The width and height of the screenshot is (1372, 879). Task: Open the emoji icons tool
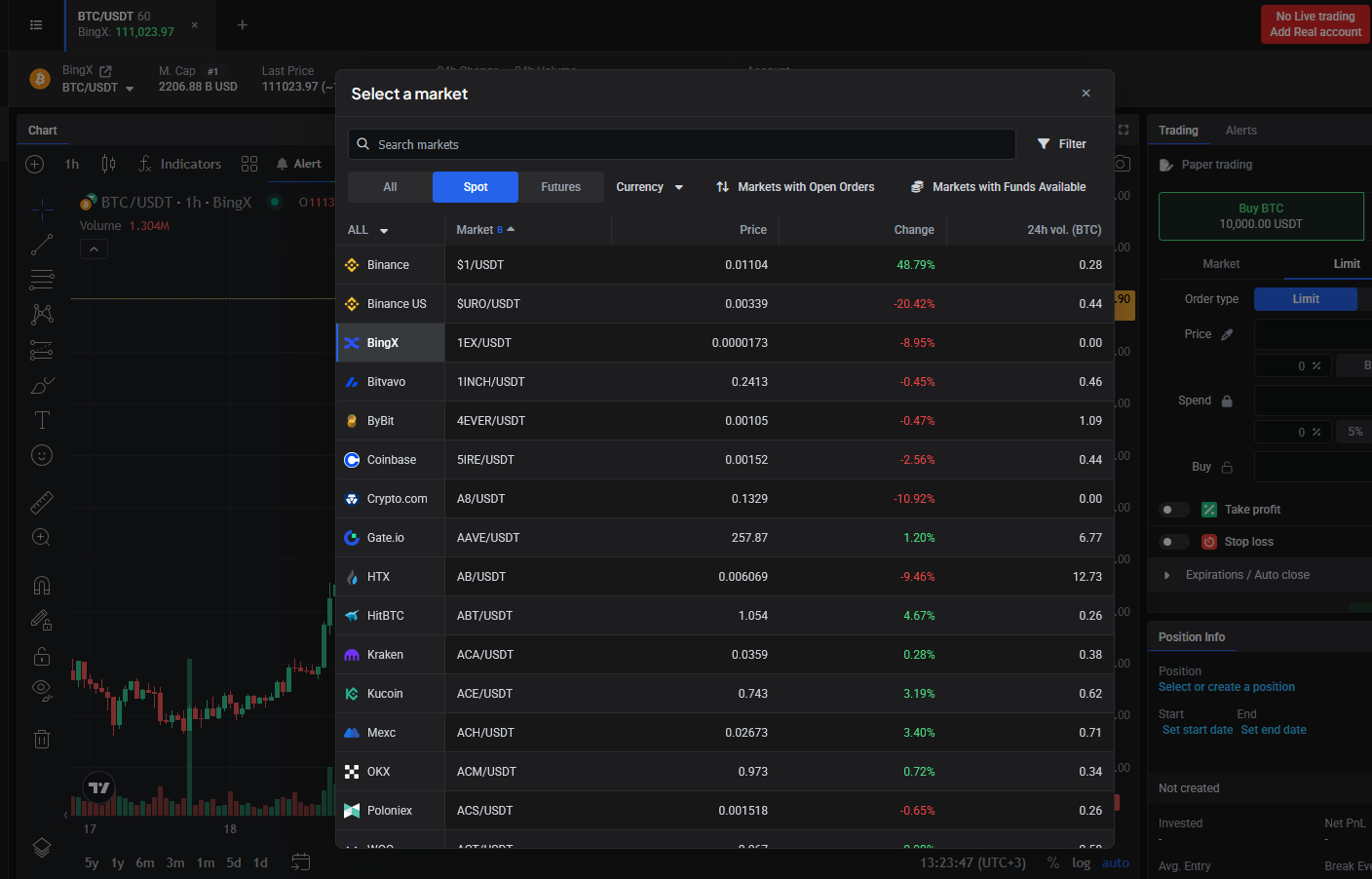tap(42, 455)
